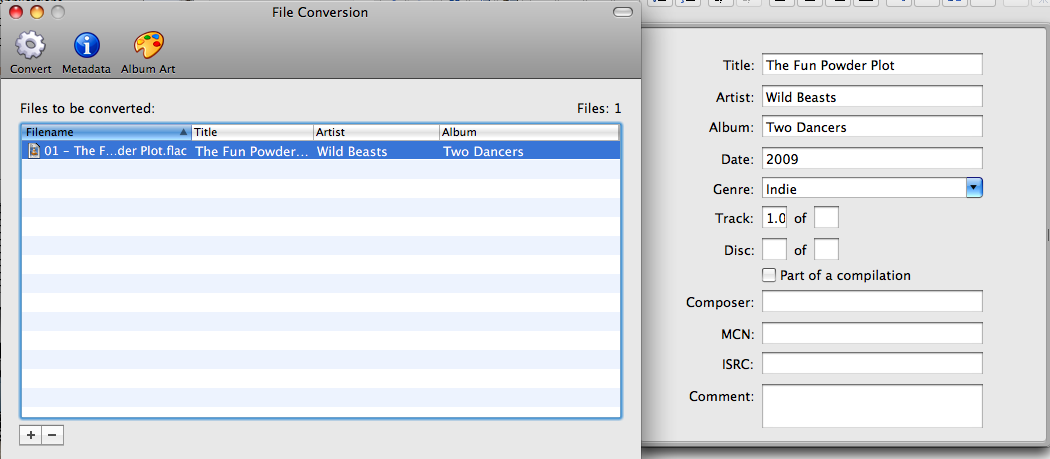This screenshot has width=1050, height=459.
Task: Click the Composer input field
Action: tap(871, 302)
